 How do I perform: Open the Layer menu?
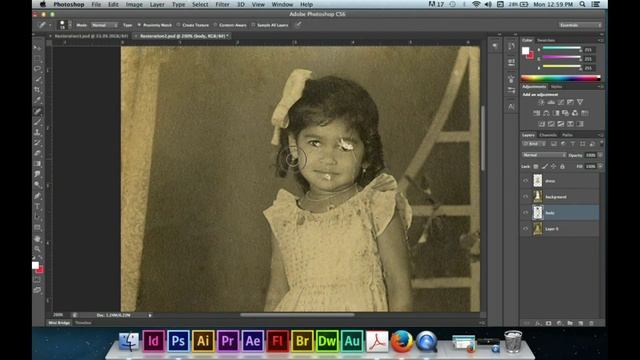tap(157, 4)
